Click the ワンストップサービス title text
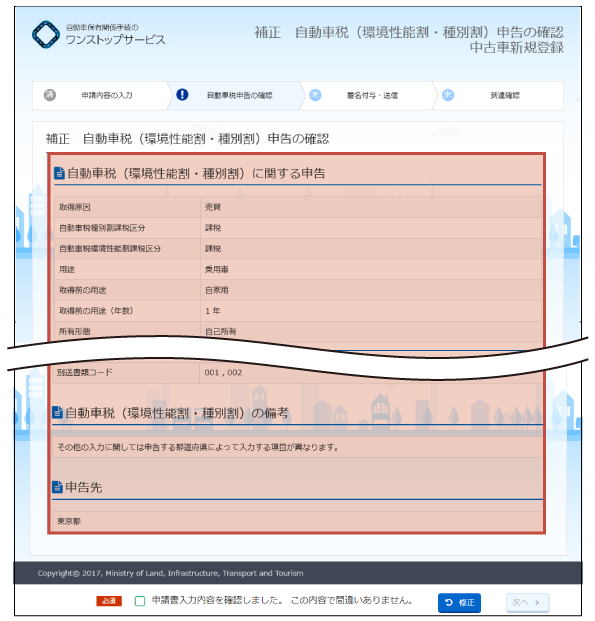This screenshot has height=621, width=595. point(115,40)
